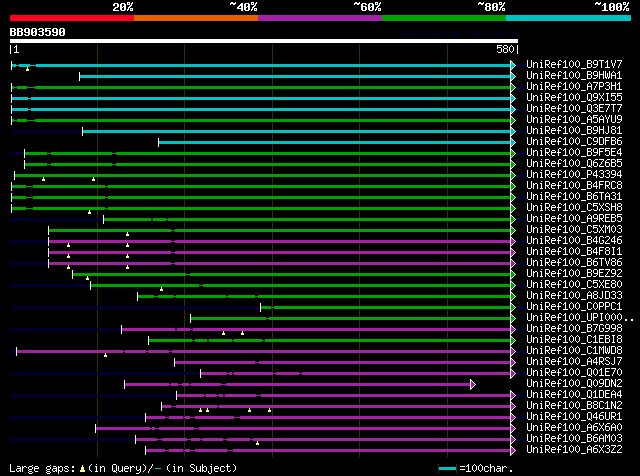This screenshot has height=476, width=640.
Task: Select the UniRef100_C9DFB6 label
Action: tap(574, 142)
